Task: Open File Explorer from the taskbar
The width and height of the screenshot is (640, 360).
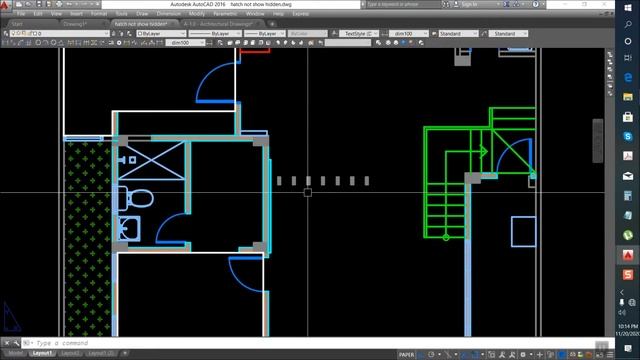Action: coord(628,97)
